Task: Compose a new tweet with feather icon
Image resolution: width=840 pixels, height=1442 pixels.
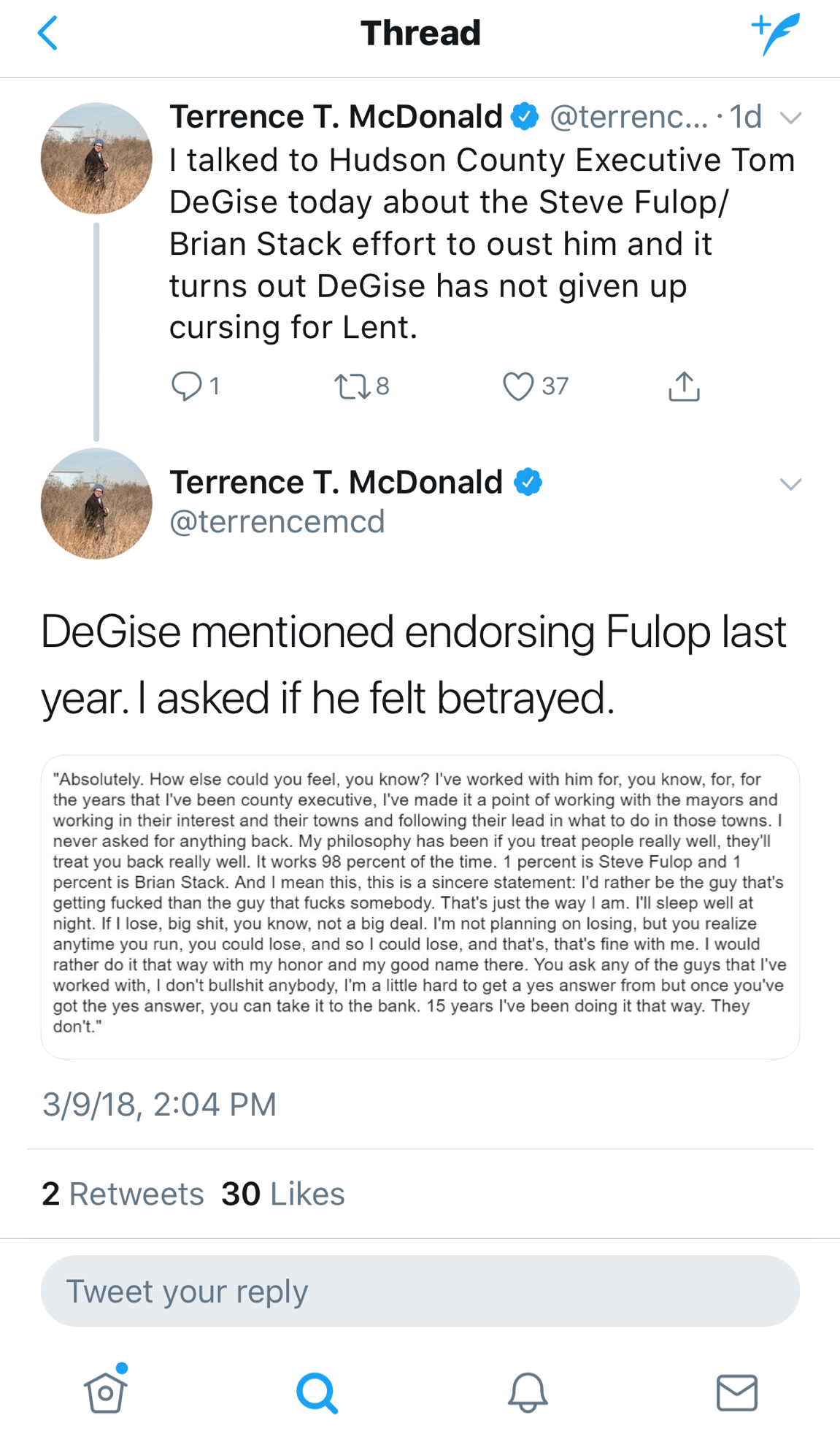Action: coord(777,34)
